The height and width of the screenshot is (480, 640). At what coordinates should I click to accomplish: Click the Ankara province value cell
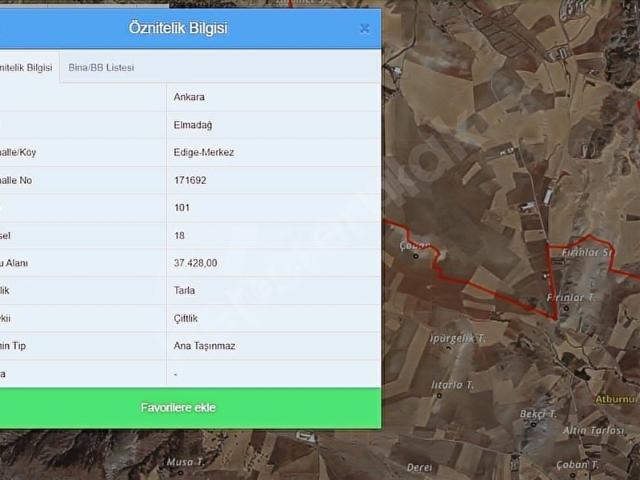[x=189, y=97]
